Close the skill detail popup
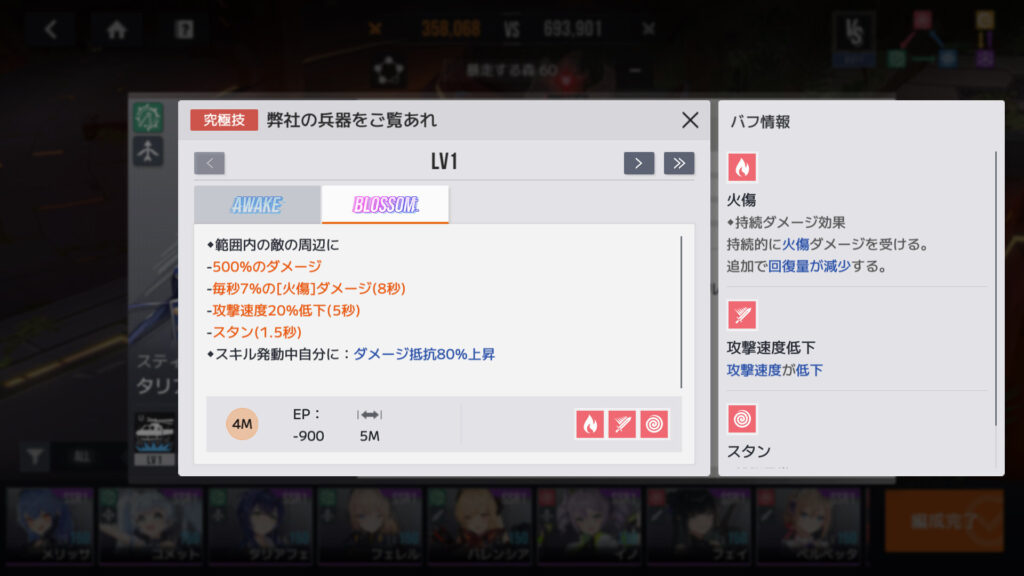Screen dimensions: 1024x576 [x=690, y=120]
